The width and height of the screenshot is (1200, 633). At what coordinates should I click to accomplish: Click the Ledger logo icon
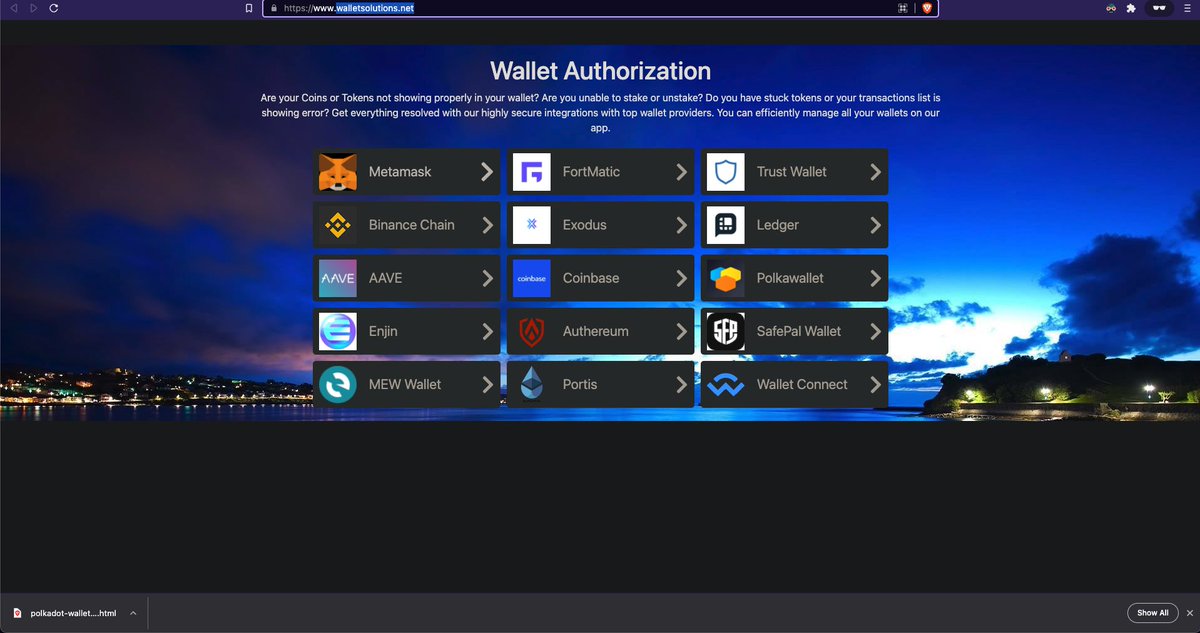point(726,225)
